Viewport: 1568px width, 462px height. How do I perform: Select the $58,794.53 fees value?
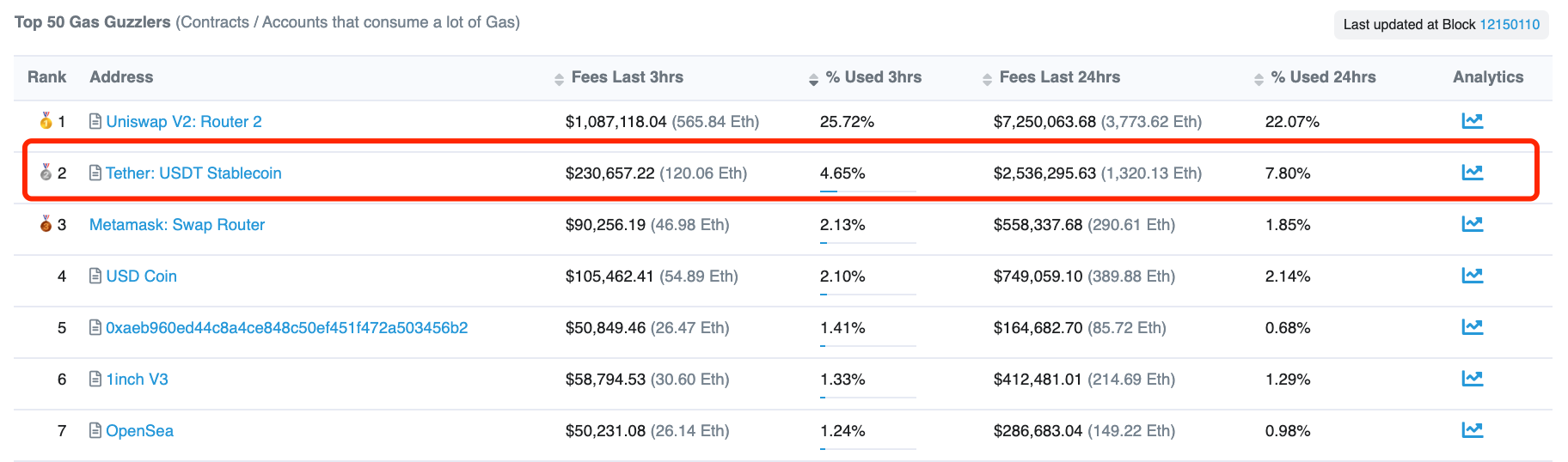coord(605,380)
